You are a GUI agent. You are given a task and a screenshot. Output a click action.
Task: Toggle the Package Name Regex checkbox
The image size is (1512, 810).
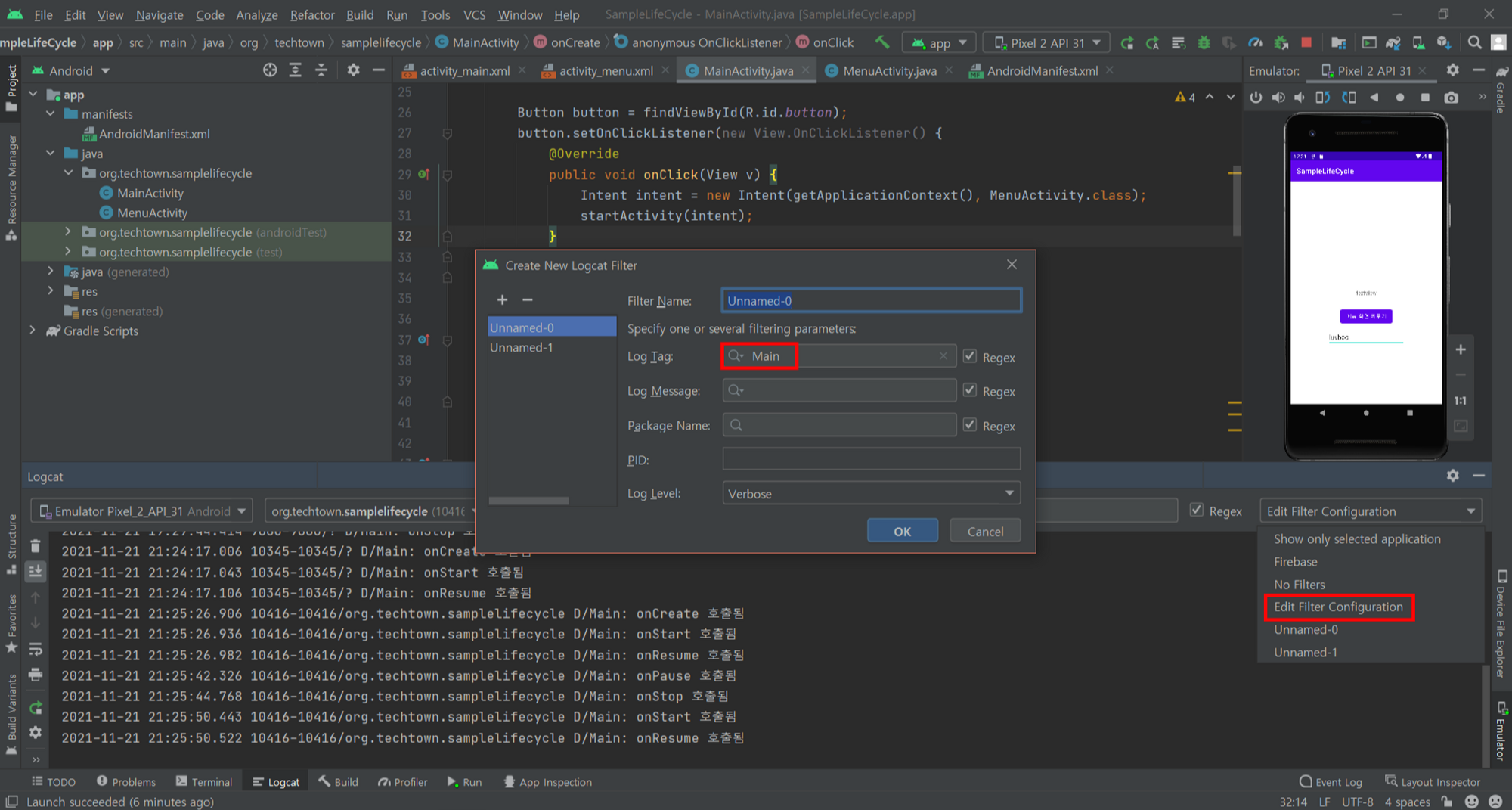(x=970, y=425)
